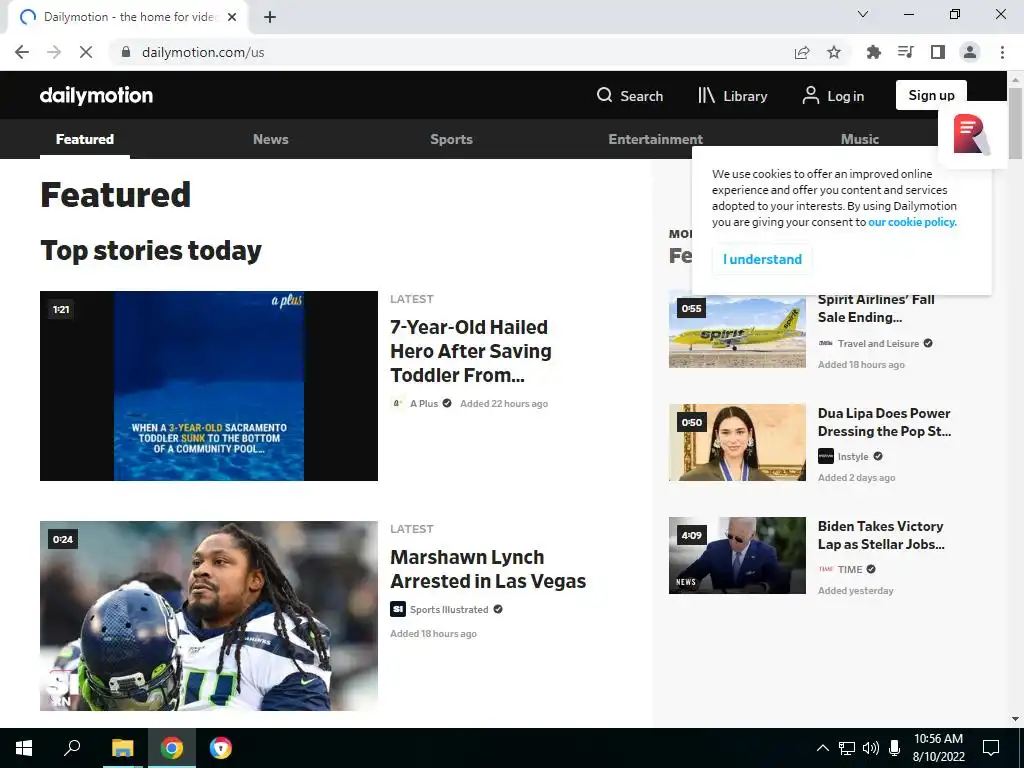
Task: Open the Extensions puzzle icon
Action: click(x=873, y=52)
